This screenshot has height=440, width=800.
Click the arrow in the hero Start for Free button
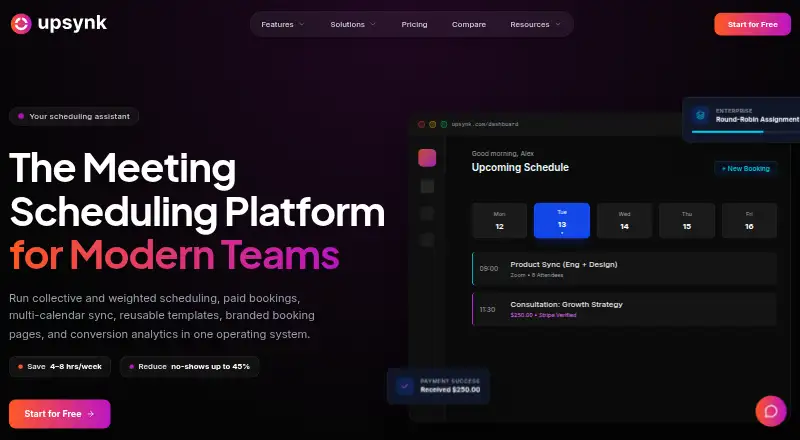click(91, 414)
